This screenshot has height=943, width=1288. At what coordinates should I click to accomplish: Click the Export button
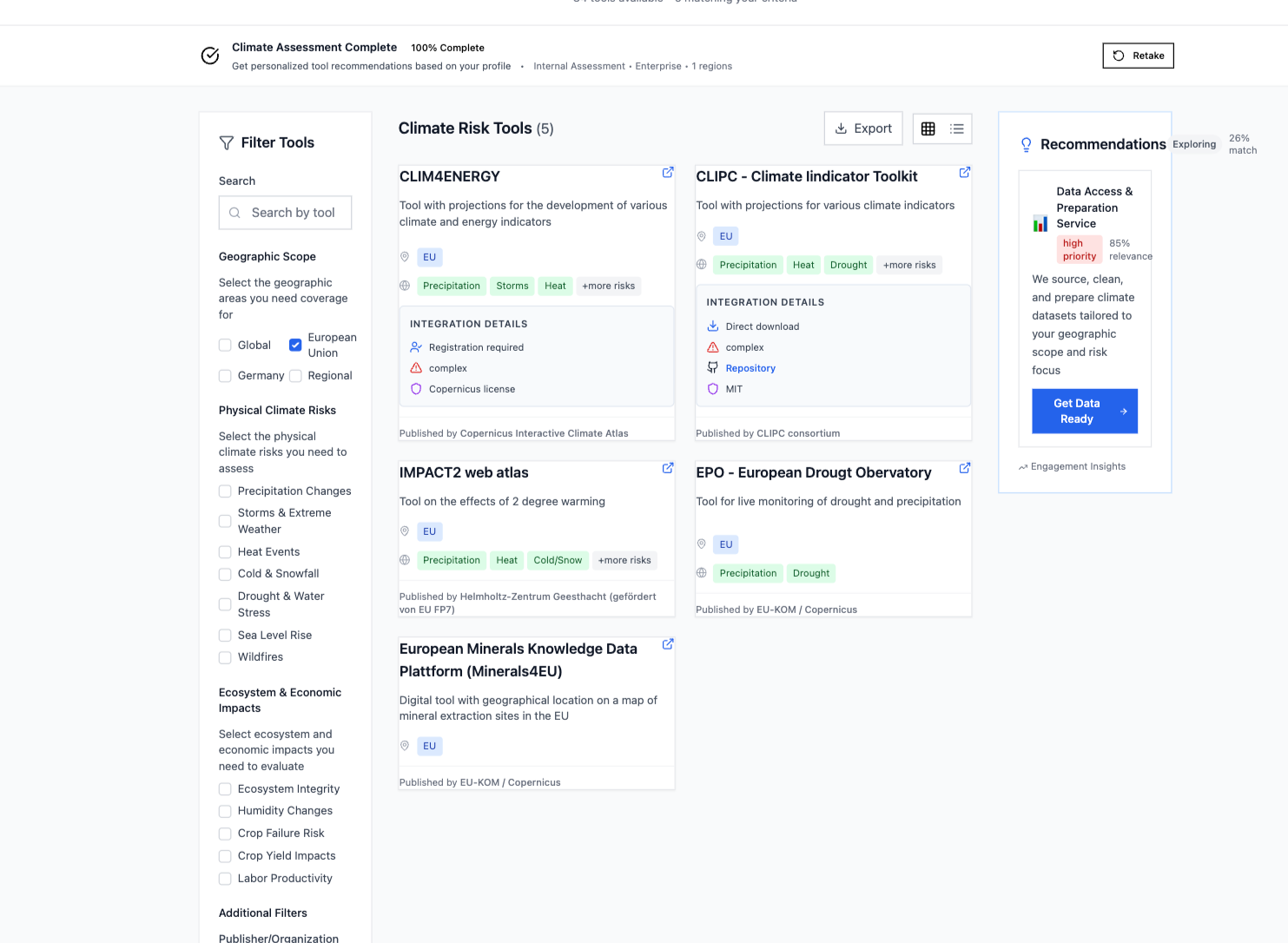(863, 129)
